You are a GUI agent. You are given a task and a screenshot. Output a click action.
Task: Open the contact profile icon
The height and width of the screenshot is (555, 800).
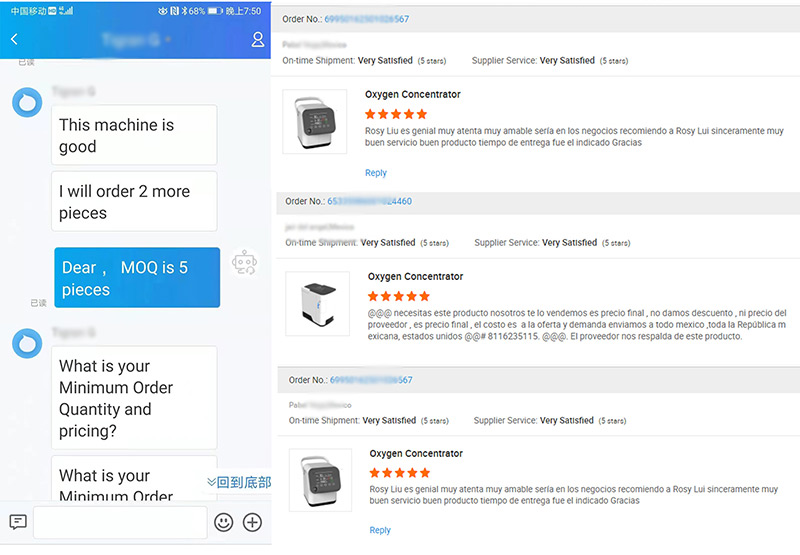pyautogui.click(x=258, y=40)
